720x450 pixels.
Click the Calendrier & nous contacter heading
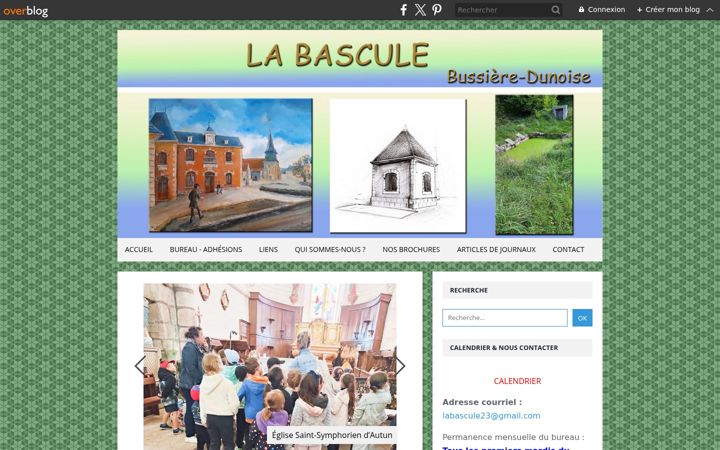(x=504, y=348)
